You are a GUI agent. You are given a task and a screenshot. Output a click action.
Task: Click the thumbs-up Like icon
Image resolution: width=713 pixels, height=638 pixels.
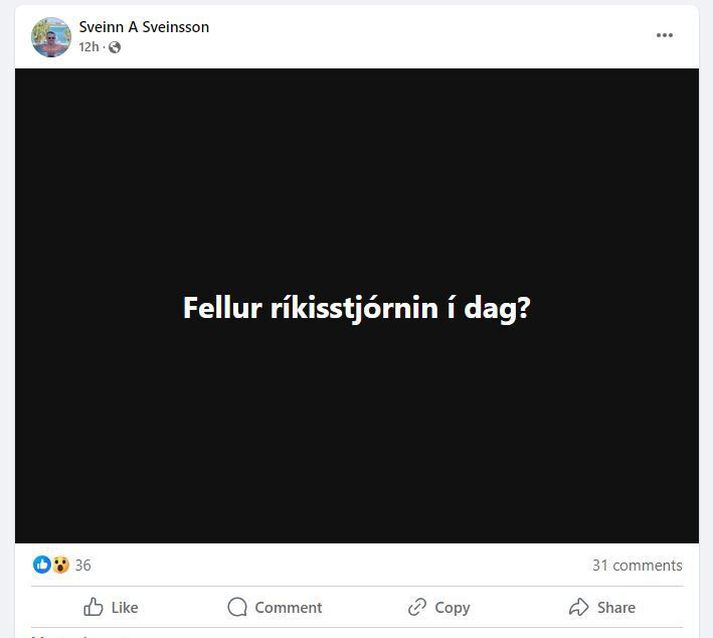coord(93,607)
